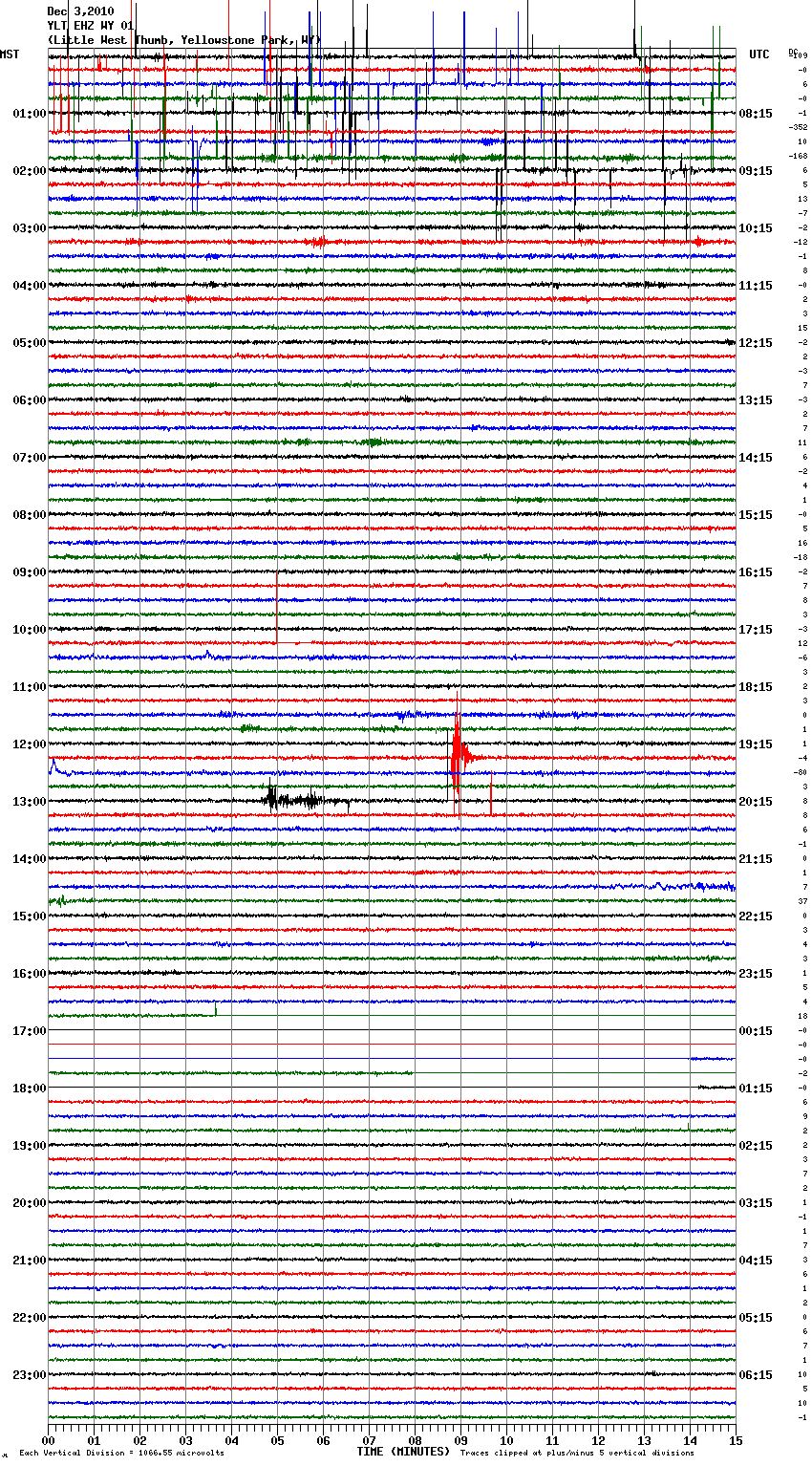The image size is (812, 1466).
Task: Click the 22:15 UTC row label
Action: (x=756, y=916)
